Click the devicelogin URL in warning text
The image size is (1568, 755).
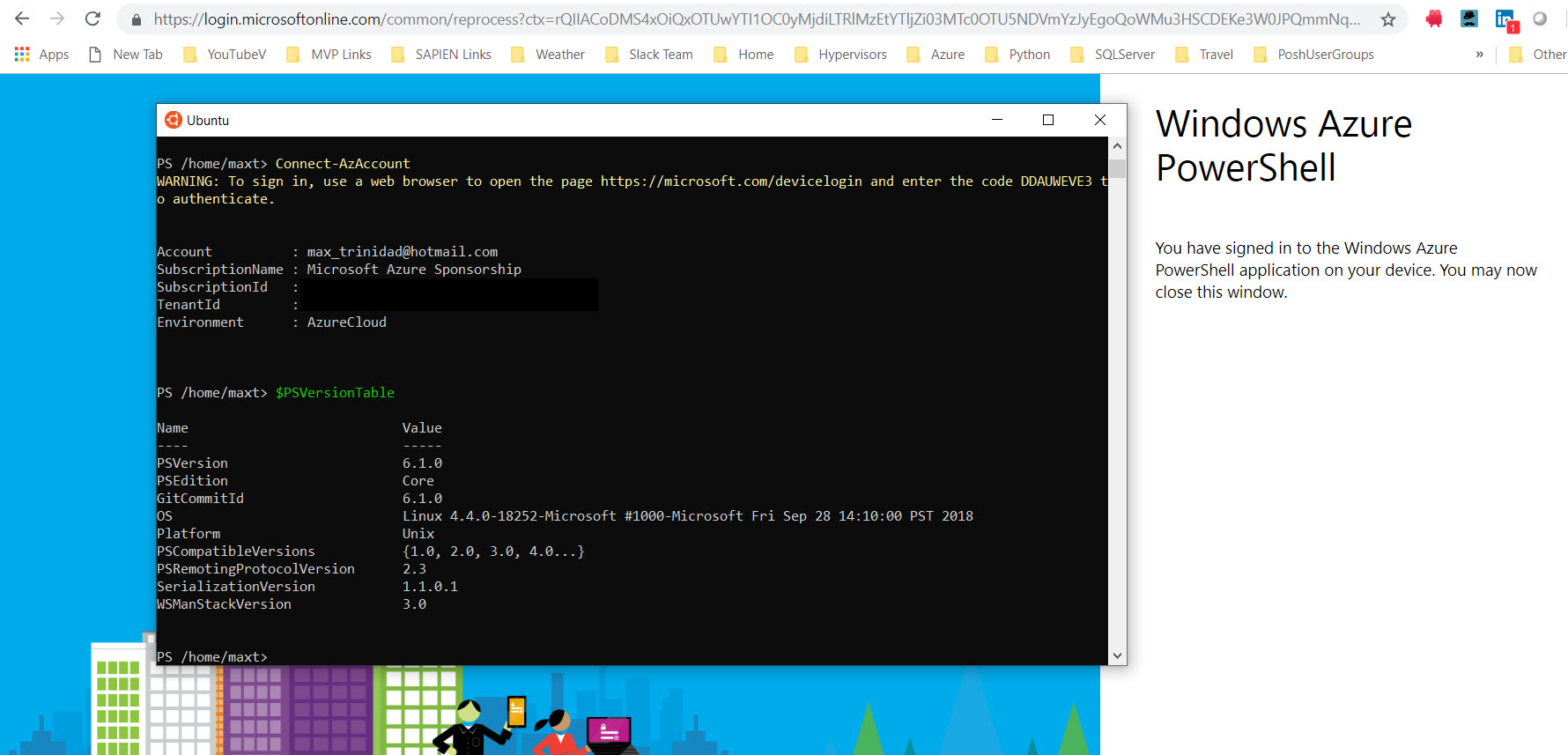coord(731,181)
